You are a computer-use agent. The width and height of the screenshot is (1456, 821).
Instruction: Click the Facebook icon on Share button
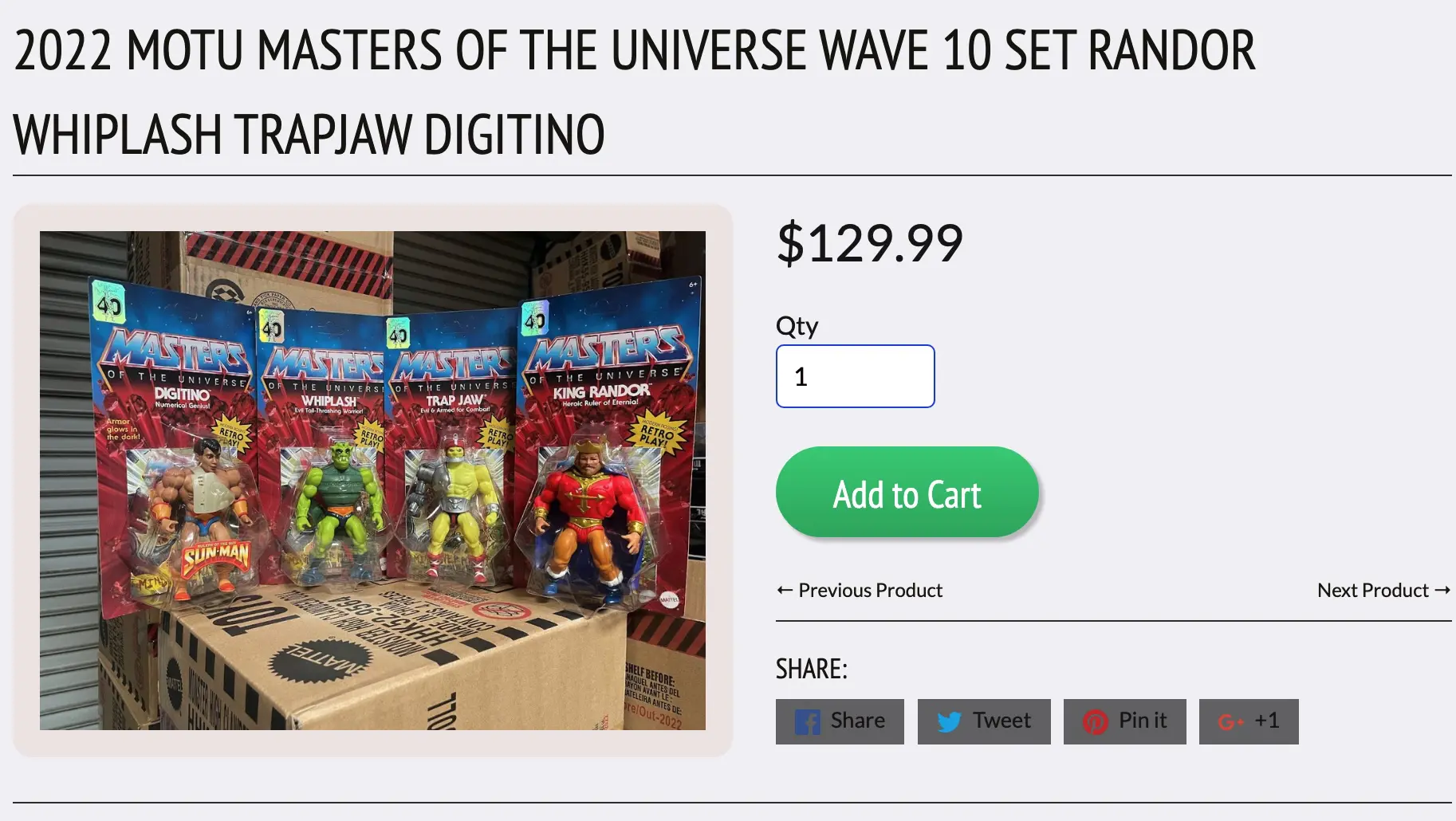tap(807, 722)
